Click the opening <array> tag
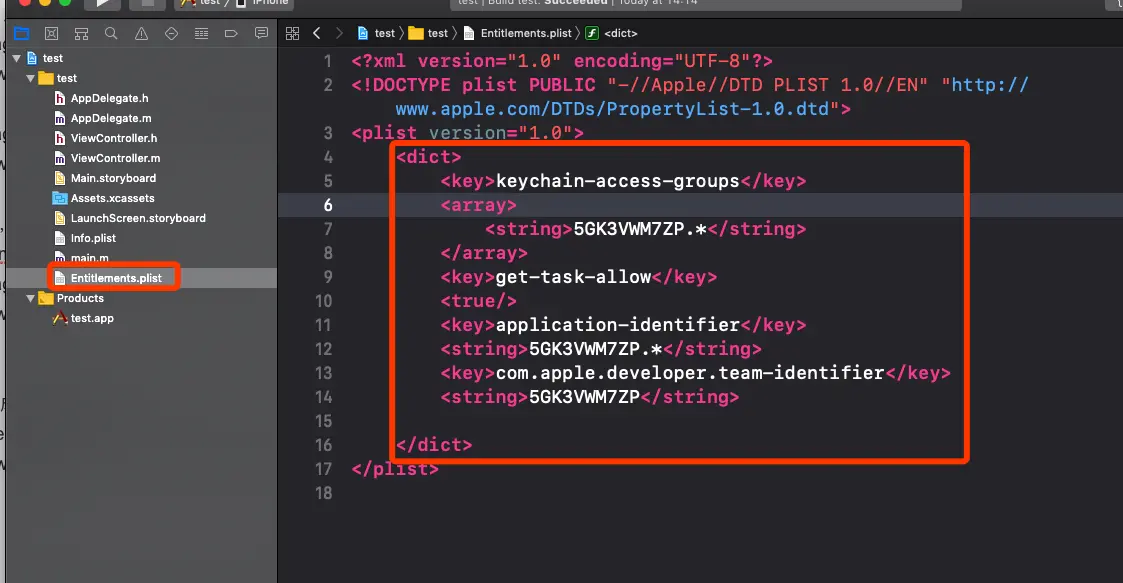This screenshot has width=1123, height=583. tap(478, 205)
